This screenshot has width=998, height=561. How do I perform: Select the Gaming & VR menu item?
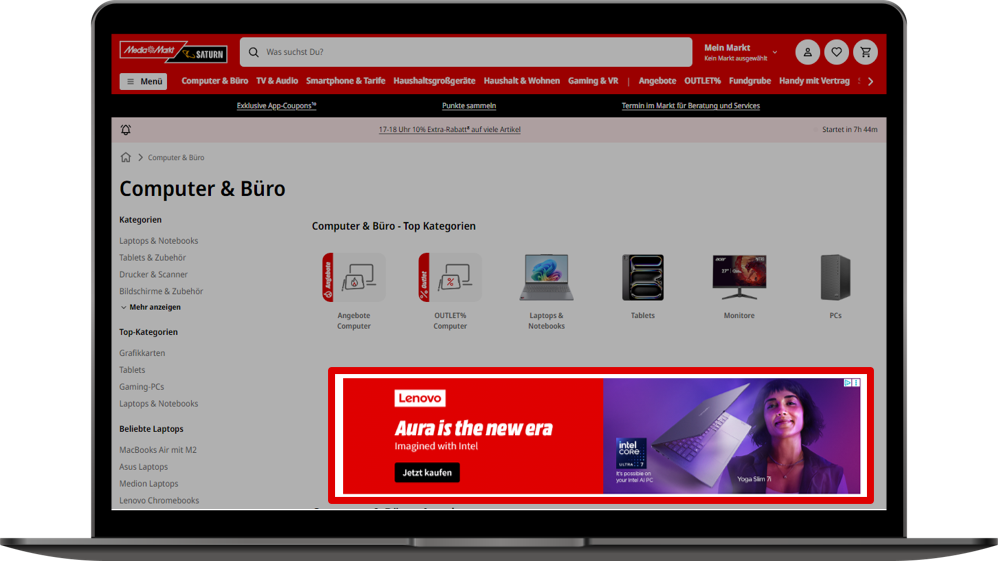pos(593,81)
